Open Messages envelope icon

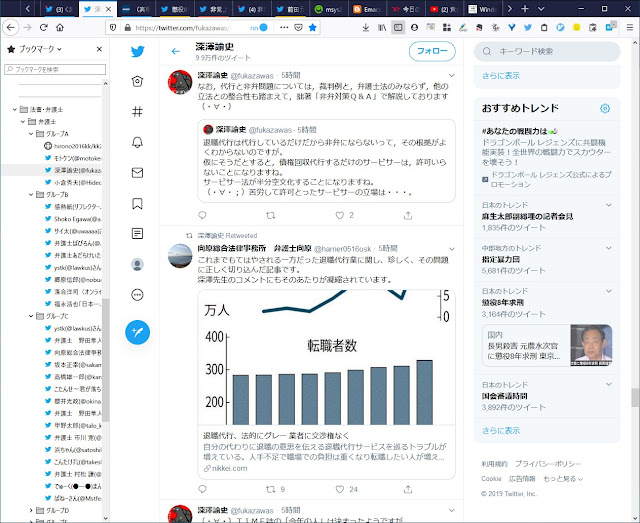138,173
